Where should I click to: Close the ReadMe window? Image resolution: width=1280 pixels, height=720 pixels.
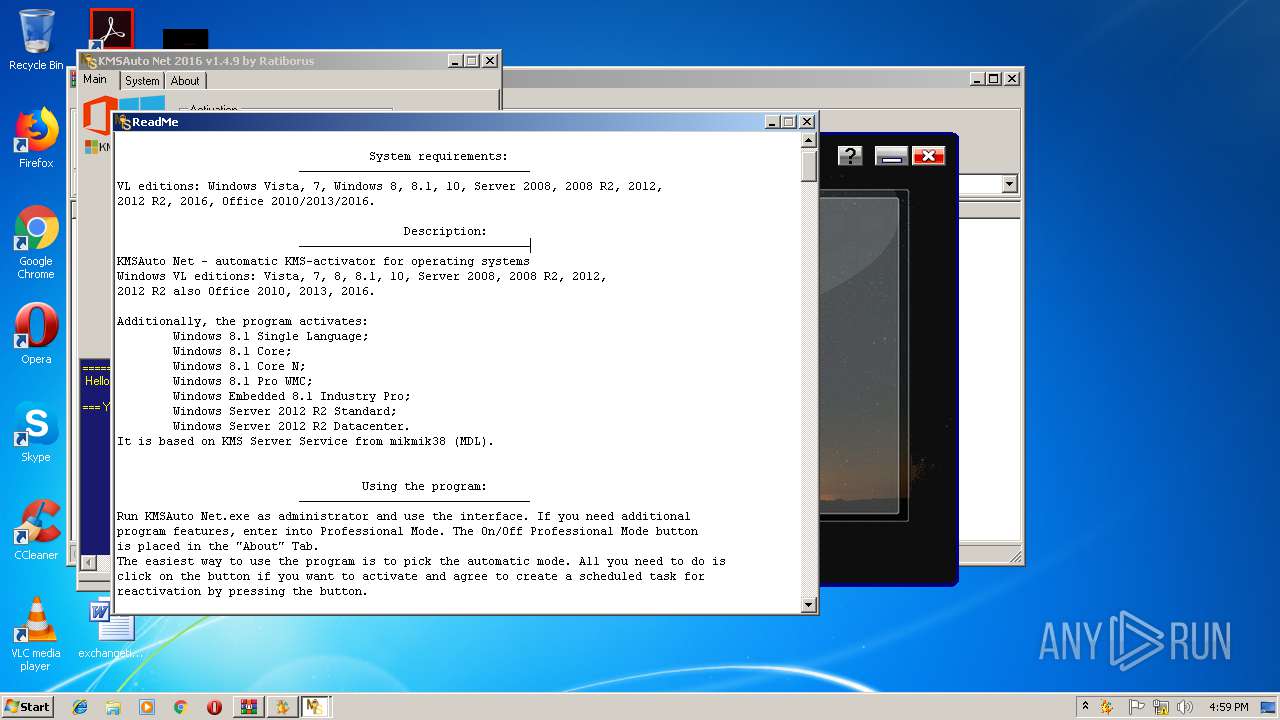(807, 122)
